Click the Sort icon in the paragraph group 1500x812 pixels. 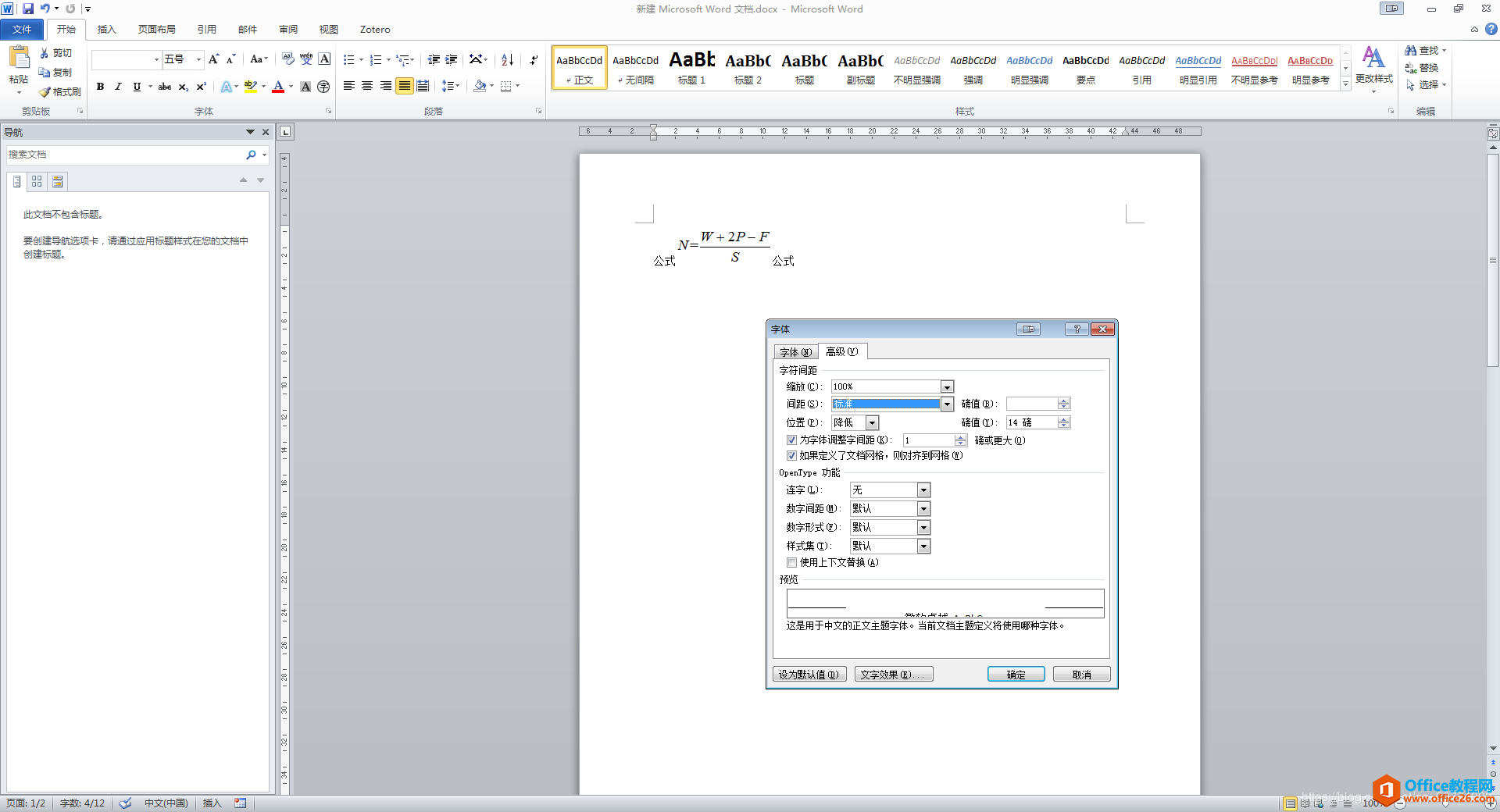coord(506,59)
